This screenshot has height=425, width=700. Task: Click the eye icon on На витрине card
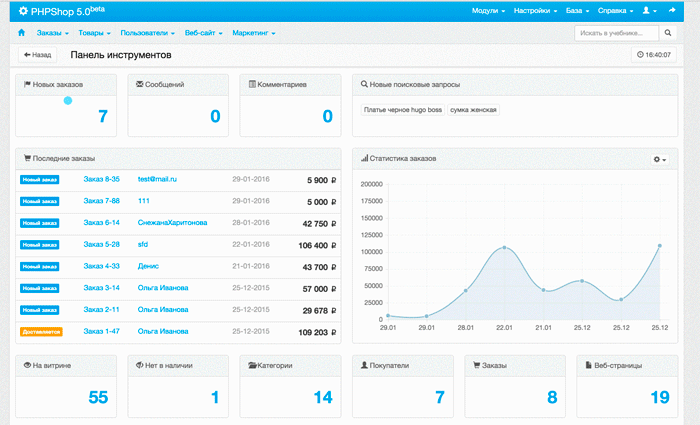click(27, 365)
